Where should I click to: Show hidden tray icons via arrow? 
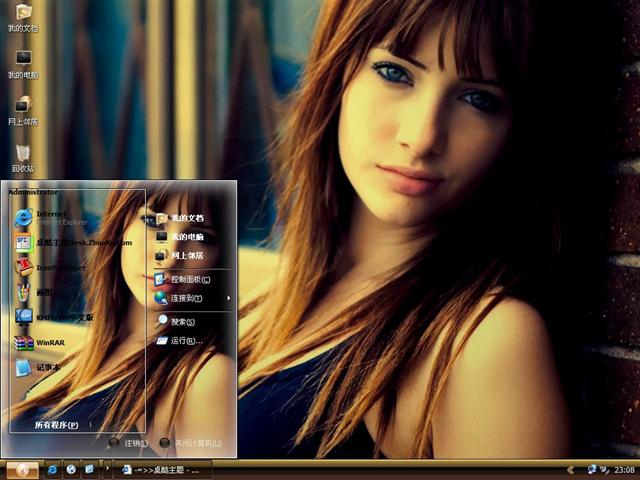point(570,469)
